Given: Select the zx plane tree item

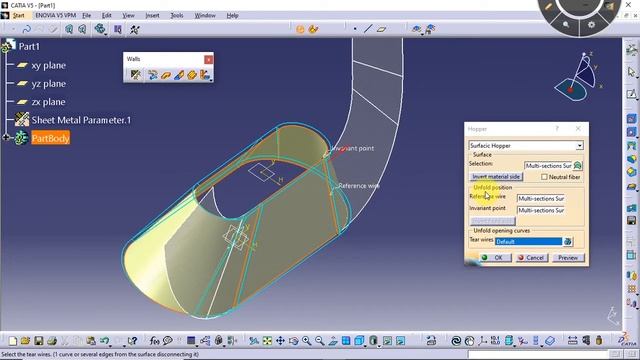Looking at the screenshot, I should (x=49, y=102).
